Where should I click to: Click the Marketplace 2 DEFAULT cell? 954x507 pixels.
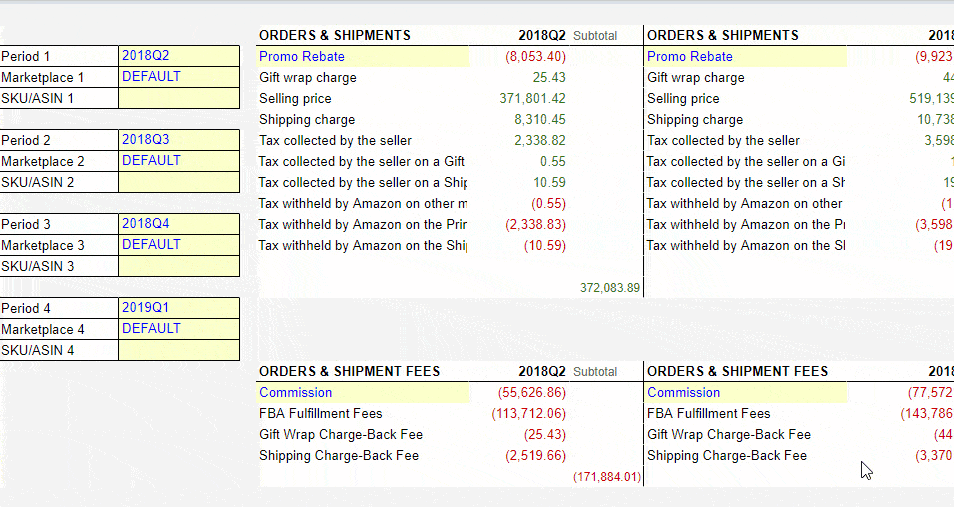178,161
